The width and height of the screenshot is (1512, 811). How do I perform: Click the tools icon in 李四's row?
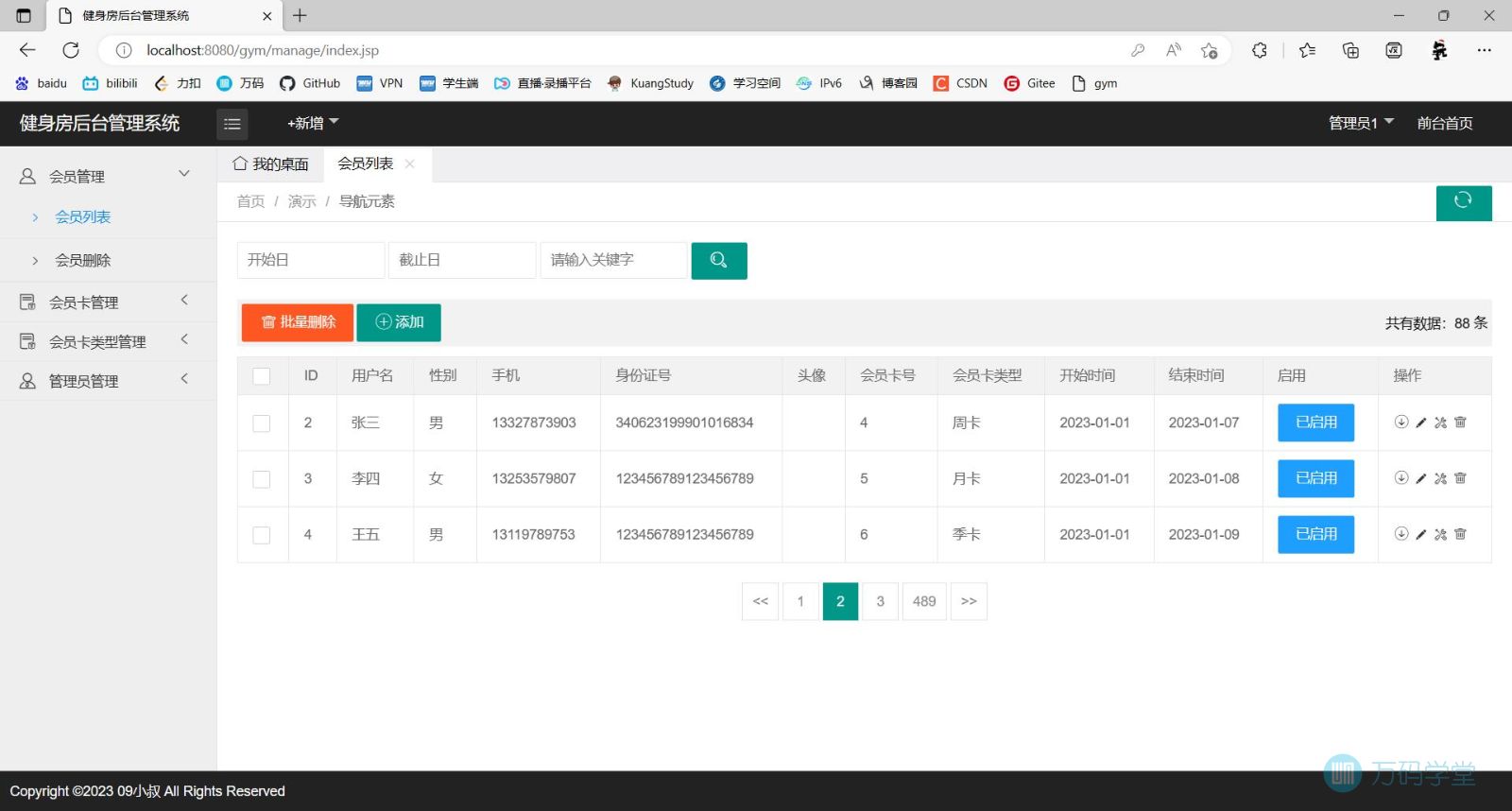coord(1440,478)
